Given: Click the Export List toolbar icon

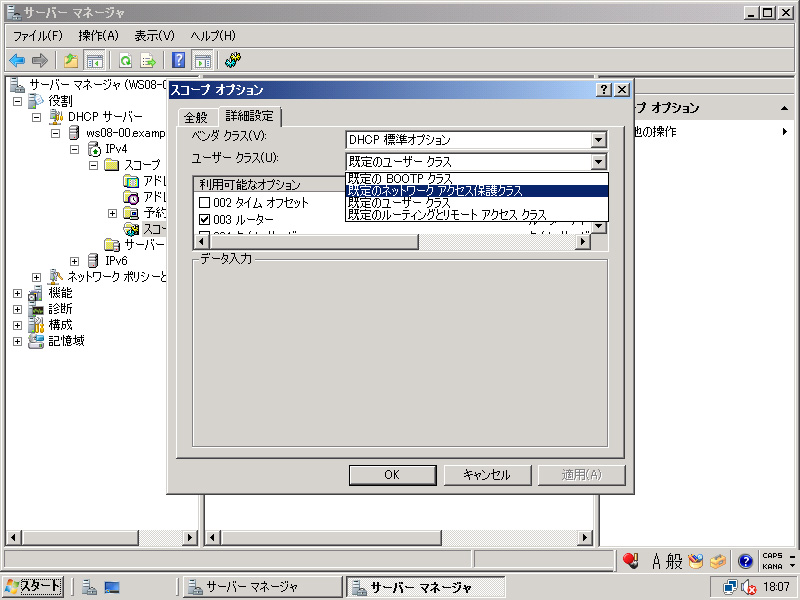Looking at the screenshot, I should pos(148,60).
